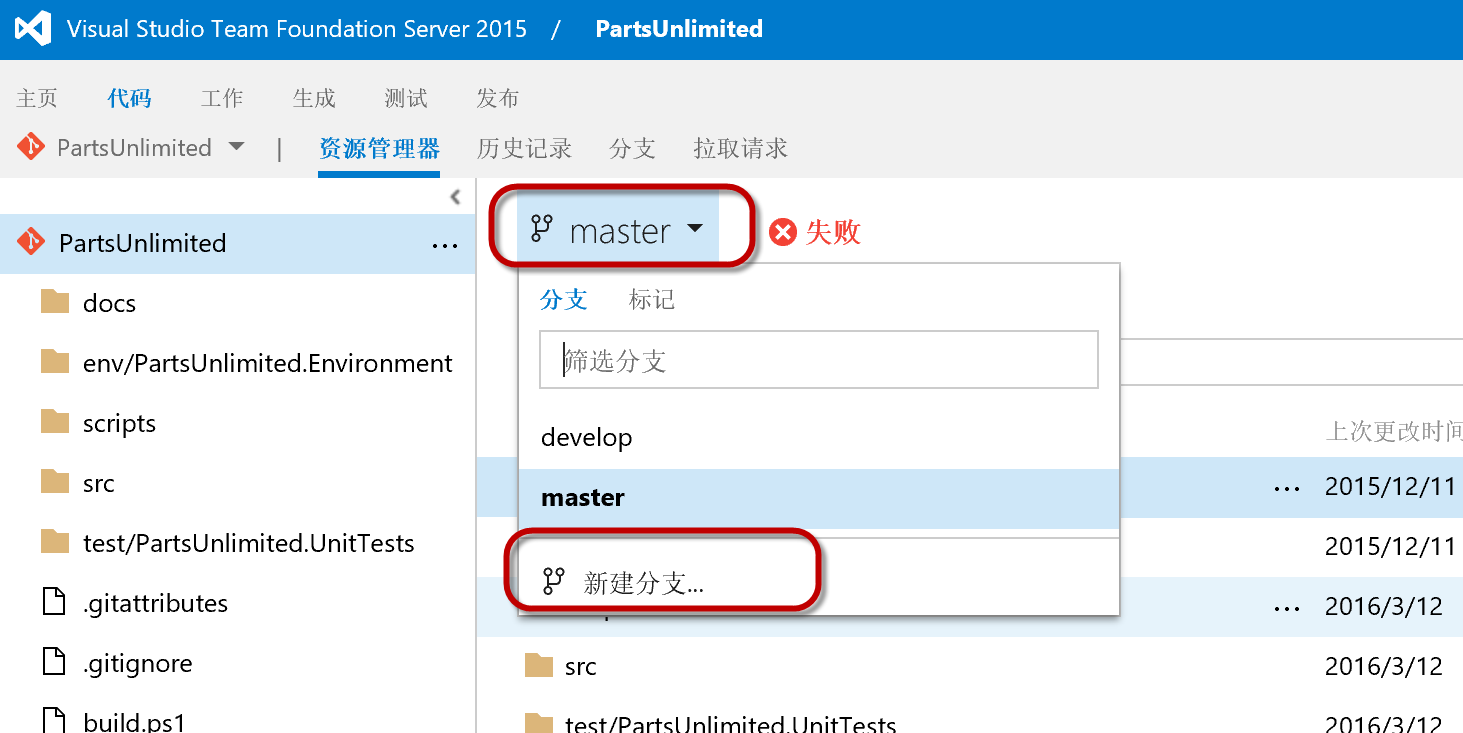The image size is (1463, 733).
Task: Open ellipsis menu on the 2015/12/11 highlighted row
Action: click(1287, 488)
